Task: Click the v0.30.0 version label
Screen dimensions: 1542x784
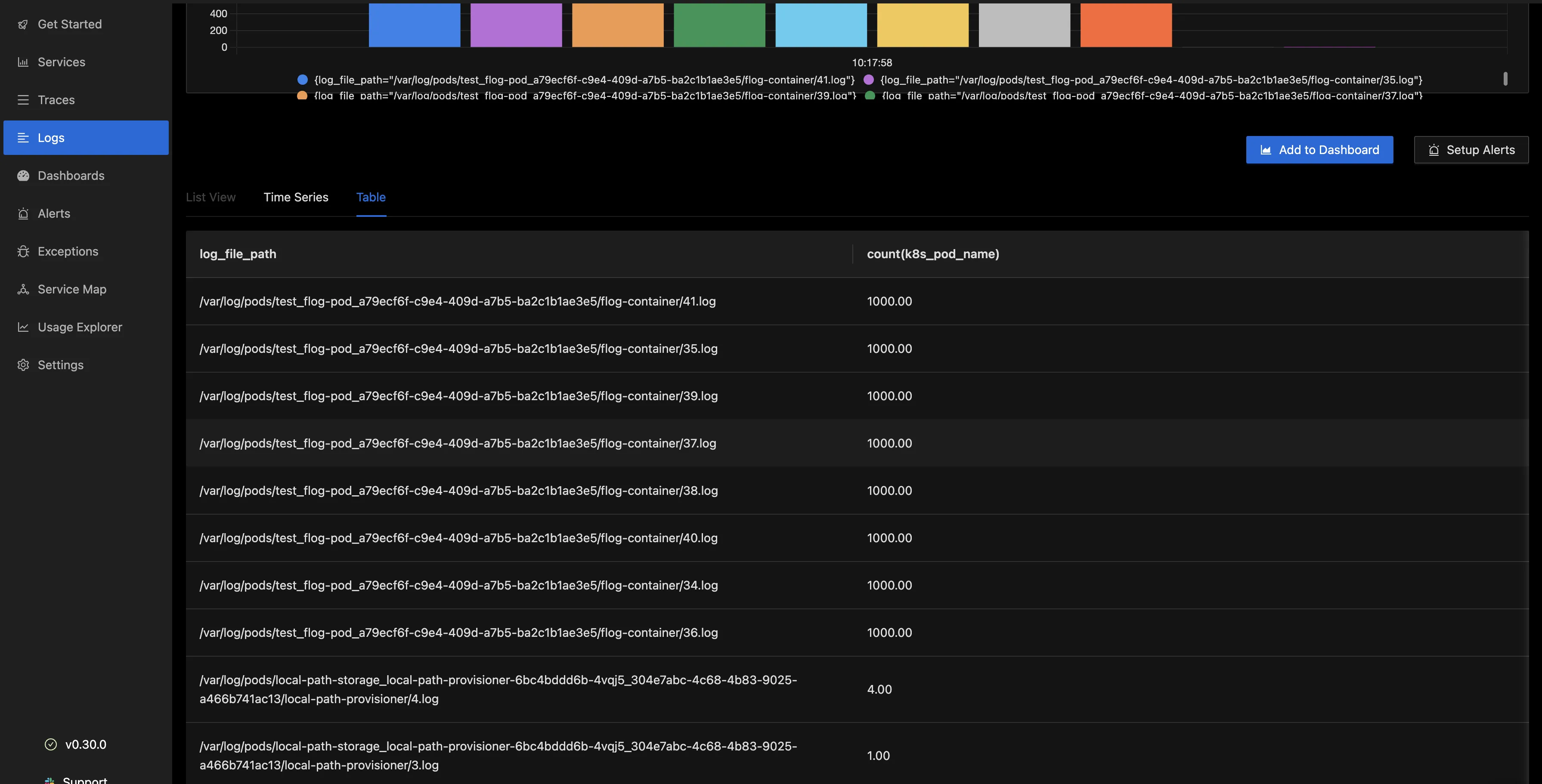Action: 86,744
